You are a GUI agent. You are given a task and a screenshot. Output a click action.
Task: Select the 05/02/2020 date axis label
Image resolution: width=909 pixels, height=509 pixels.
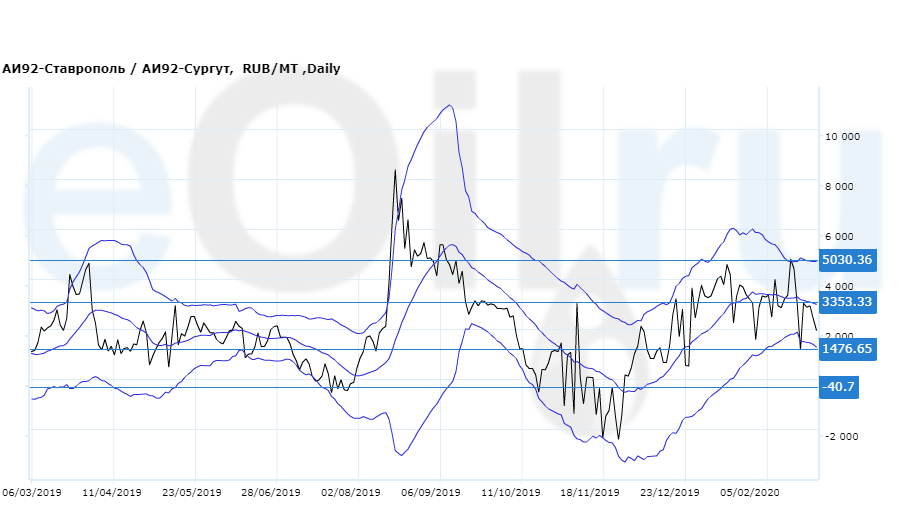(x=749, y=493)
